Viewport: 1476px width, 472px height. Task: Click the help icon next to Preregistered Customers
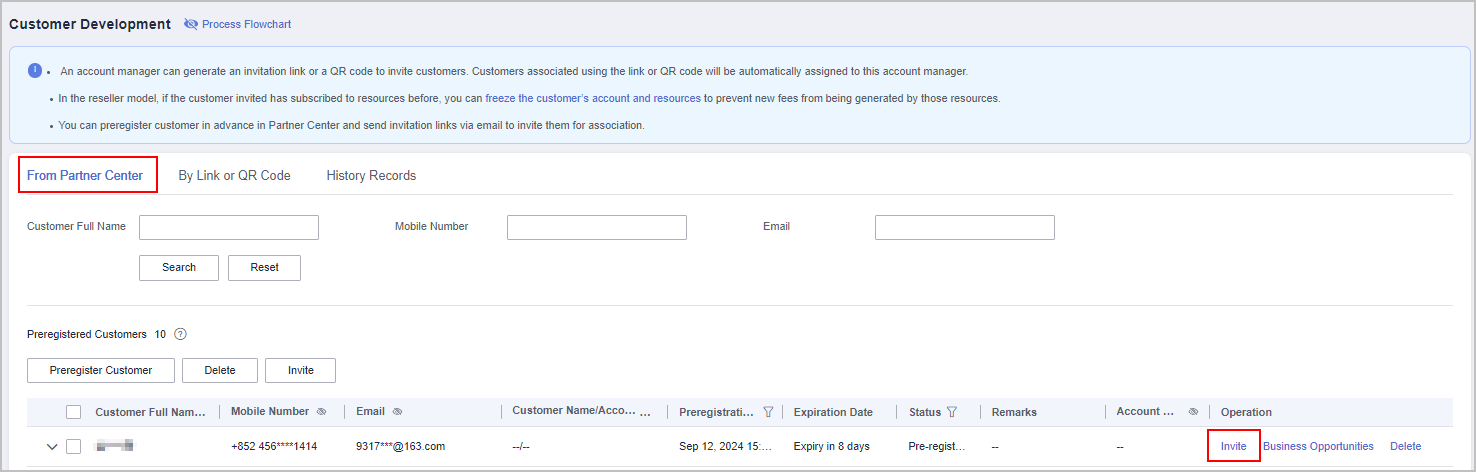(181, 334)
